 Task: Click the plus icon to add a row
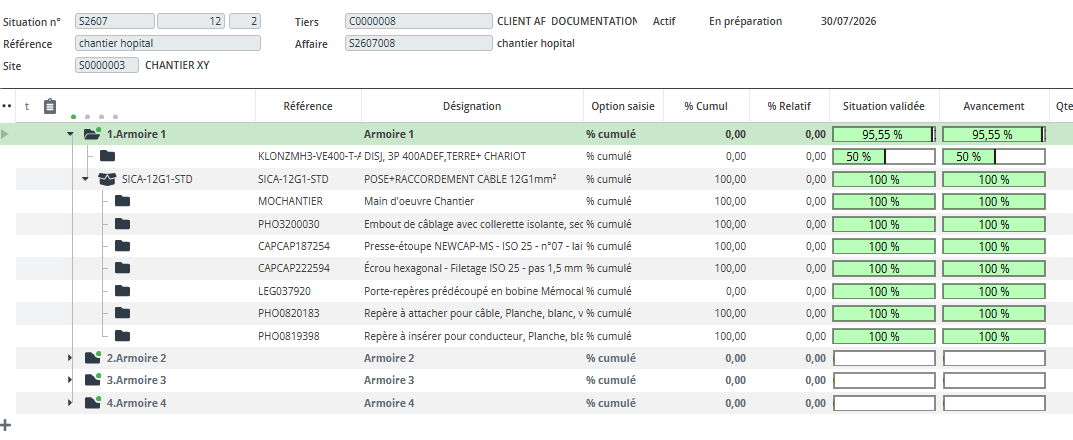tap(6, 424)
